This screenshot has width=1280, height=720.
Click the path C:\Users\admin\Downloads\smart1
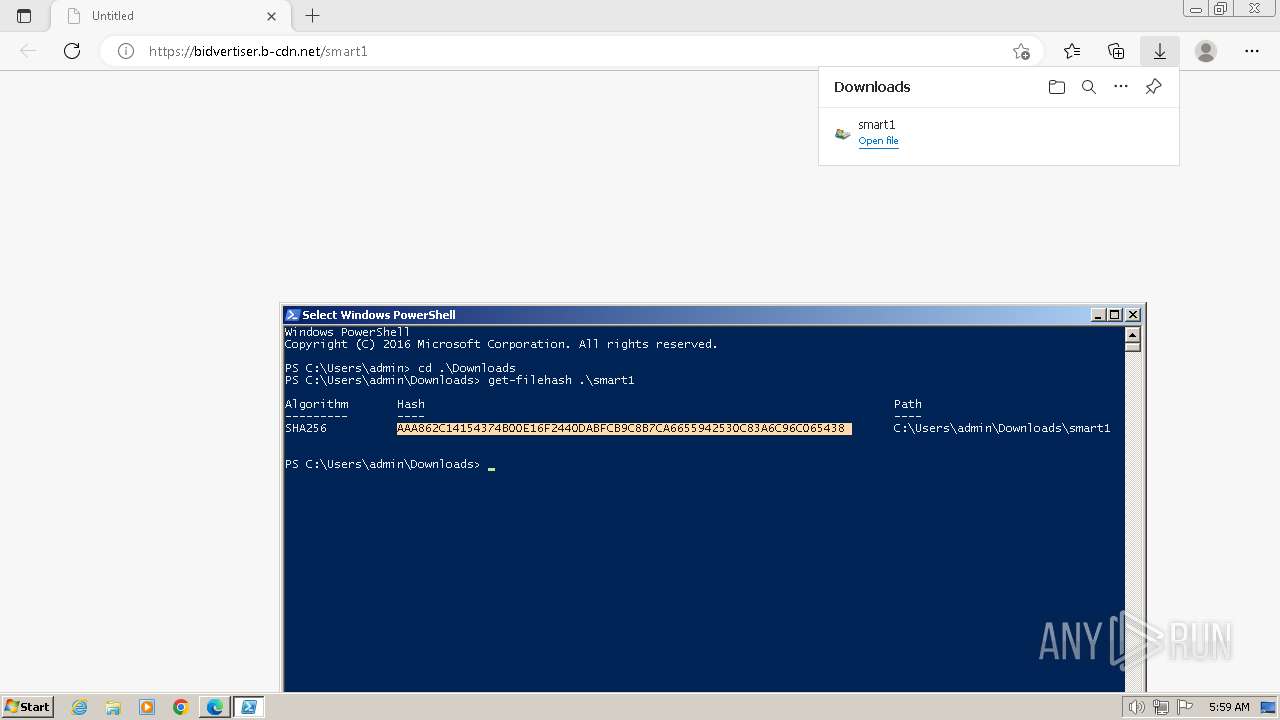1002,428
